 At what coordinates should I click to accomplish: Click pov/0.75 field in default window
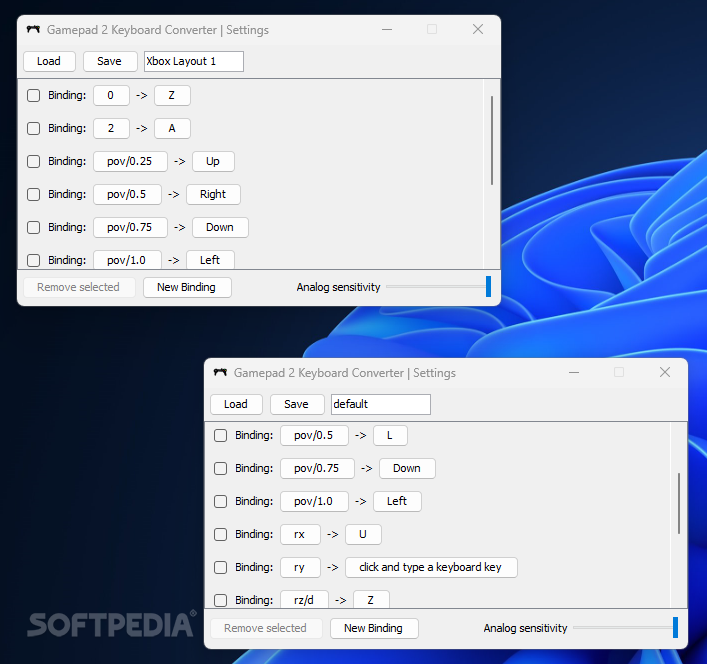(x=317, y=468)
